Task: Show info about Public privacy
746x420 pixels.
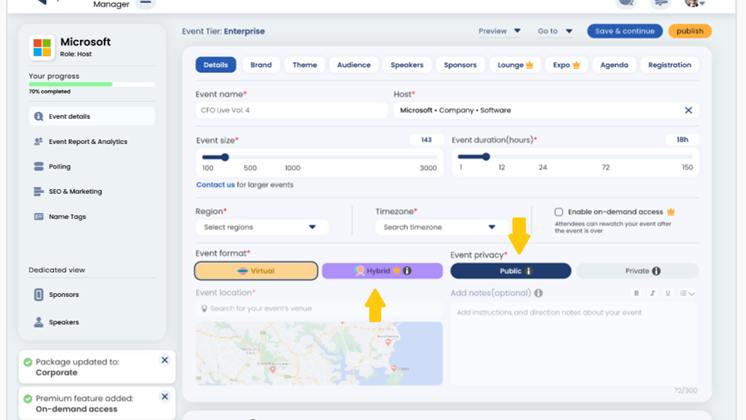Action: click(x=529, y=271)
